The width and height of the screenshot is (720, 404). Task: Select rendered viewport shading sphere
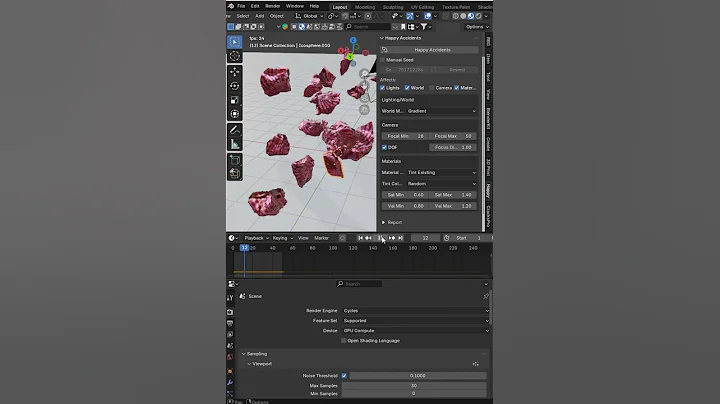click(478, 16)
